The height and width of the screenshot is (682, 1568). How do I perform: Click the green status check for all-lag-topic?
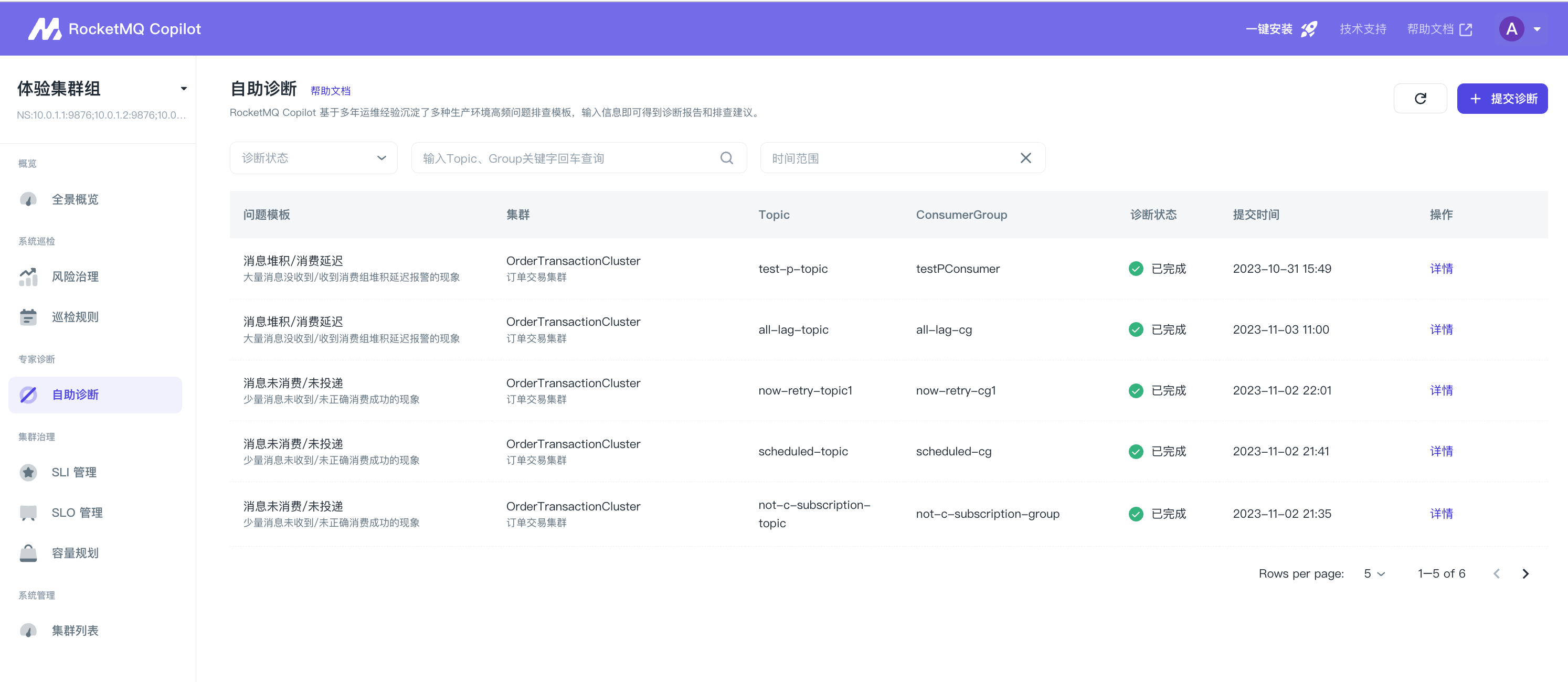1136,330
